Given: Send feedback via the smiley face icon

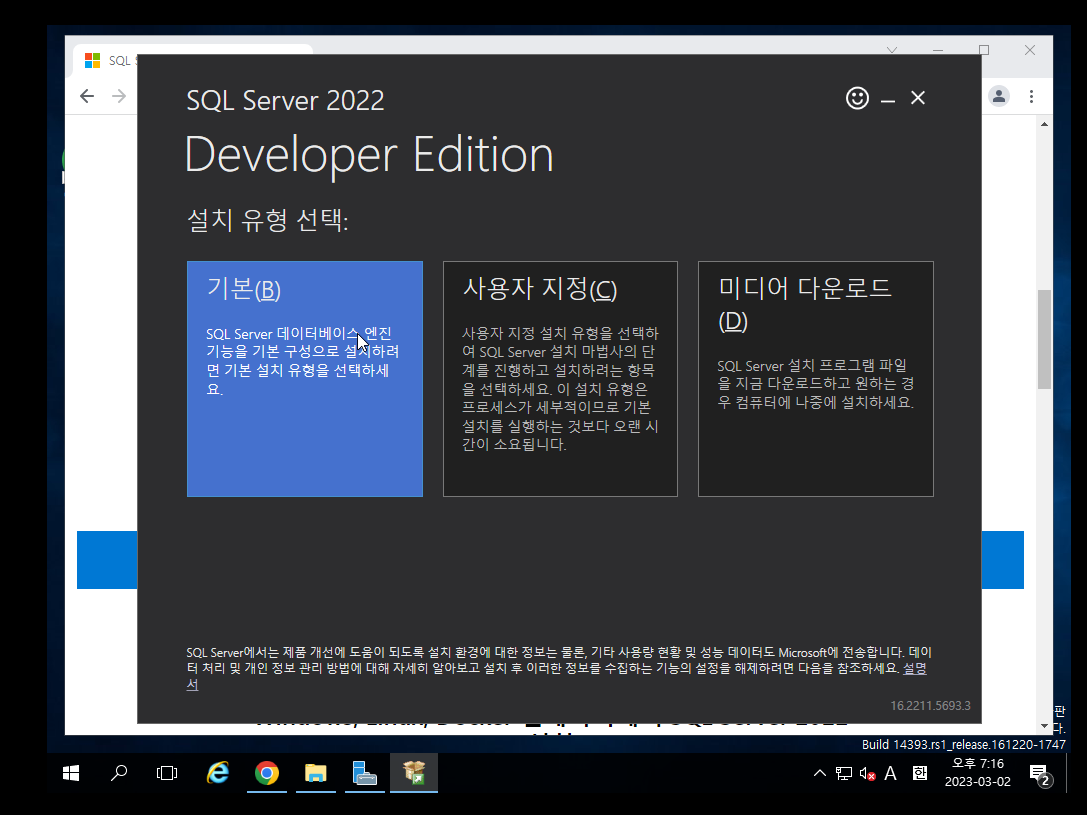Looking at the screenshot, I should (x=858, y=98).
